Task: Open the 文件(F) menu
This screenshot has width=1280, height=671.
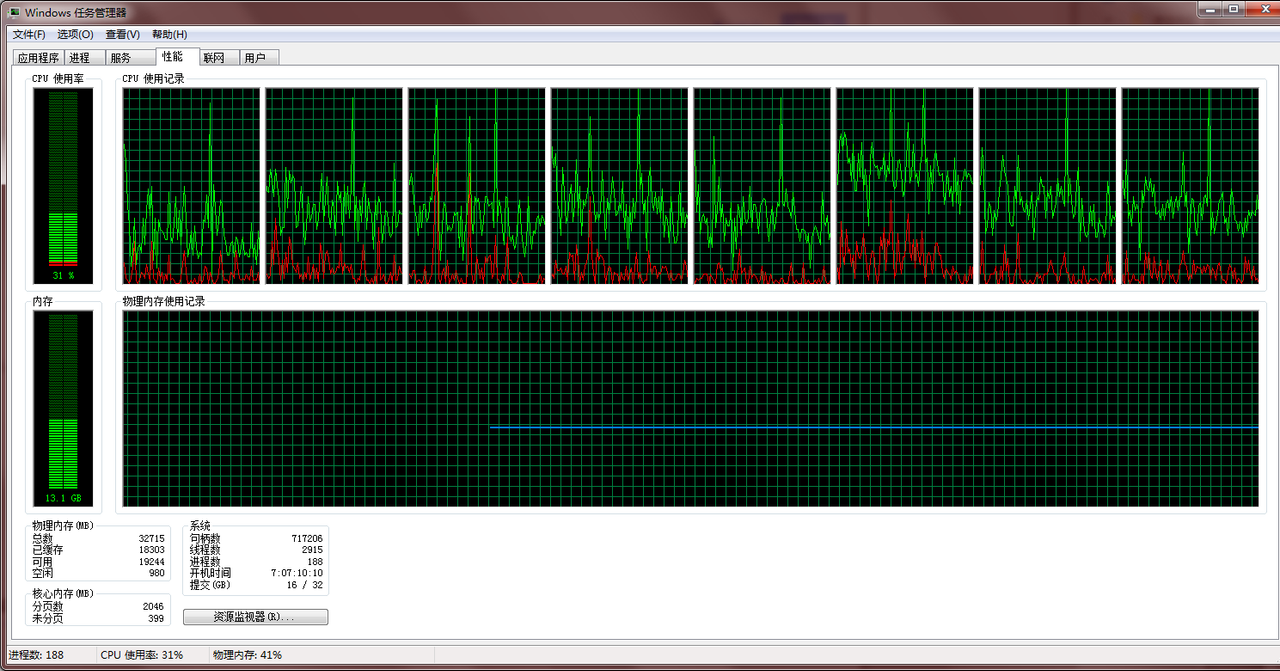Action: click(29, 34)
